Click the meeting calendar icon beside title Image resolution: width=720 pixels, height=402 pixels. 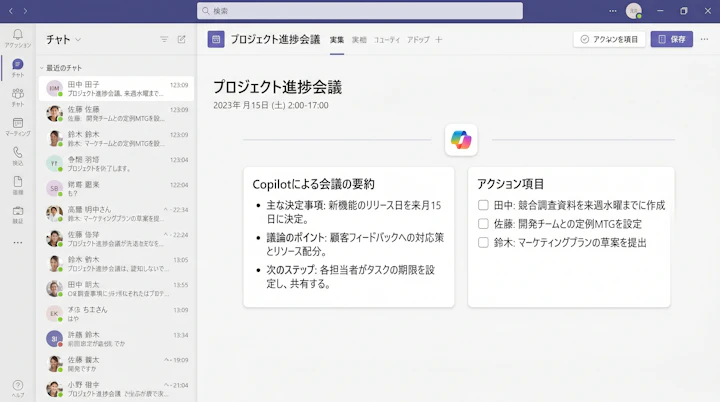[x=216, y=40]
